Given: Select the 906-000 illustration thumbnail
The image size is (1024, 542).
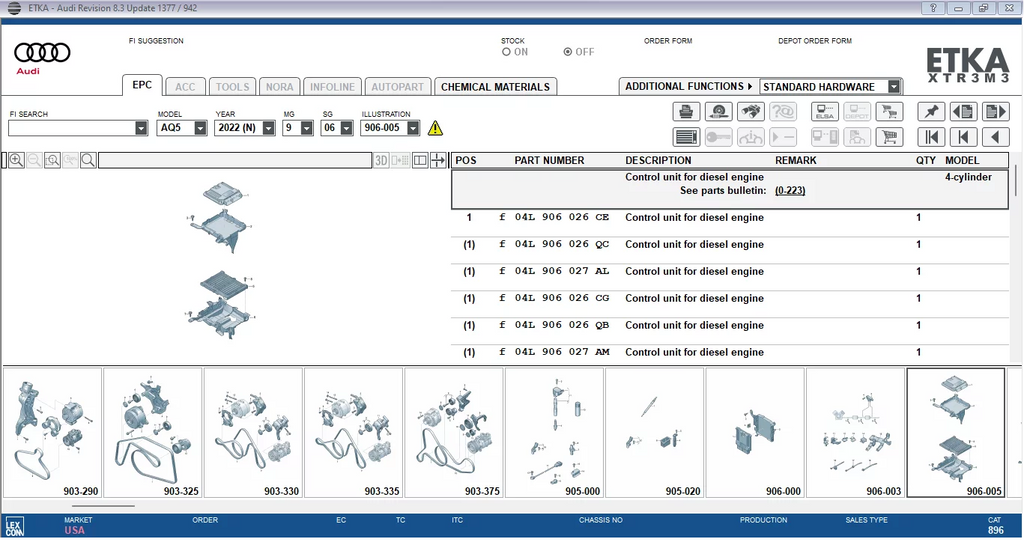Looking at the screenshot, I should pyautogui.click(x=754, y=432).
